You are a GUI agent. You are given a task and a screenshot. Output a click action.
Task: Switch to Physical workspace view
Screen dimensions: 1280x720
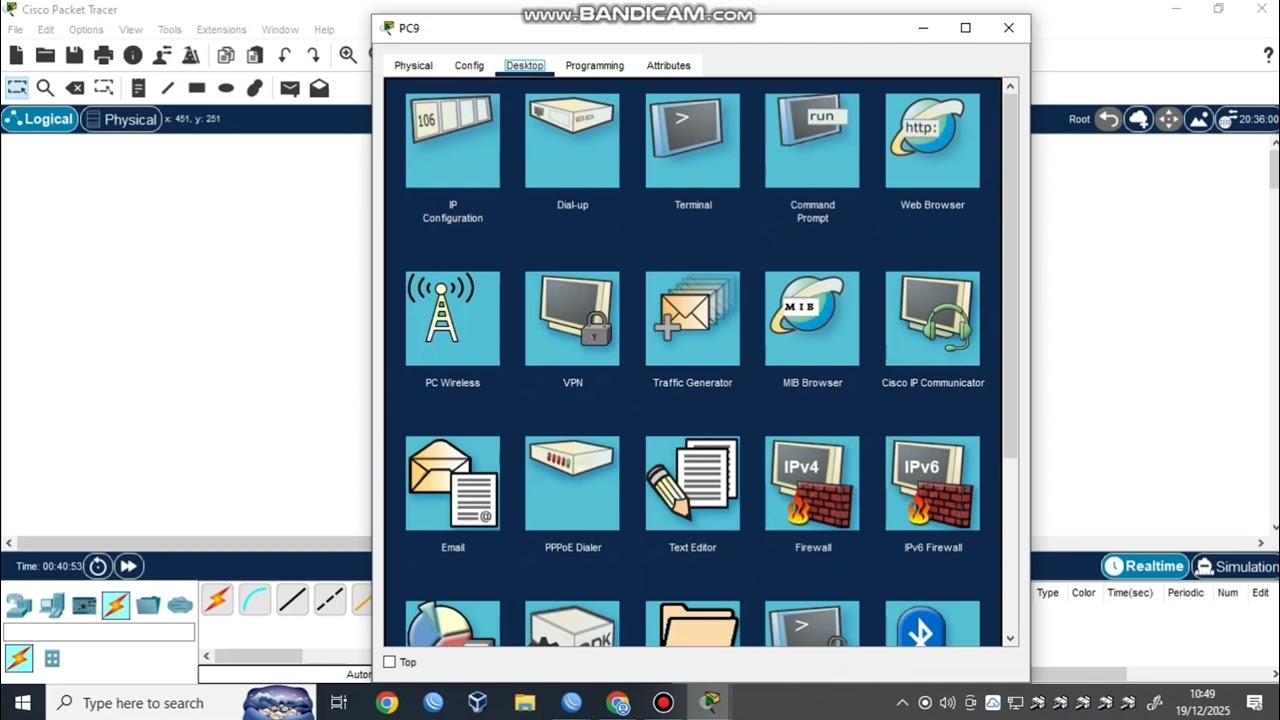pyautogui.click(x=121, y=119)
